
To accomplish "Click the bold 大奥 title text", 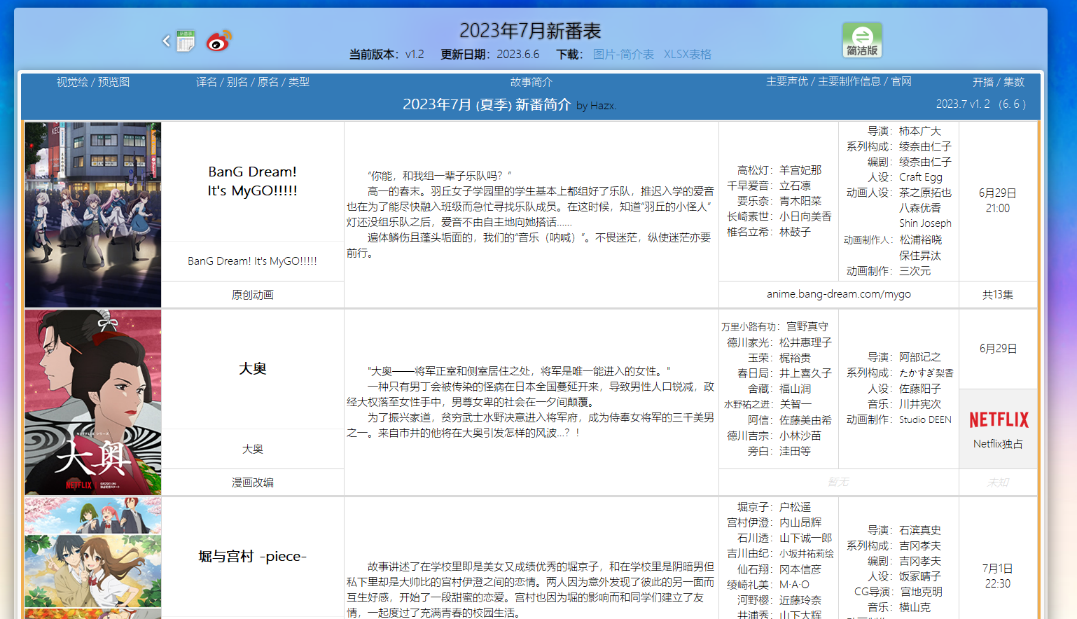I will click(x=252, y=369).
